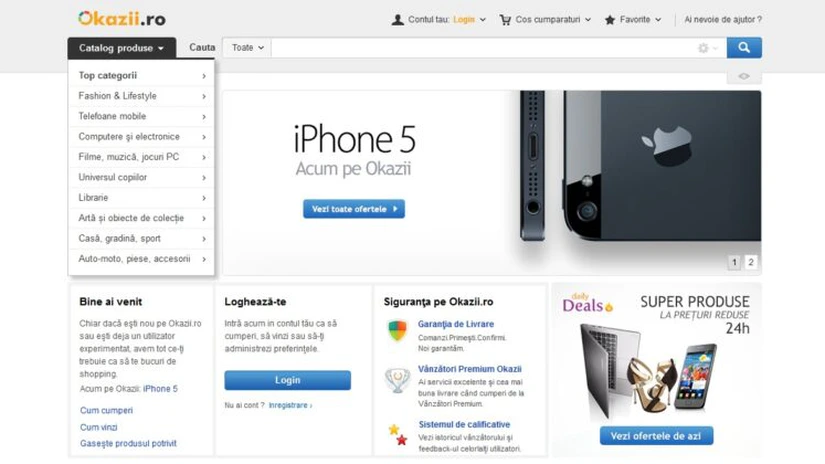Click the Favorite star icon
Viewport: 825px width, 464px height.
[610, 20]
